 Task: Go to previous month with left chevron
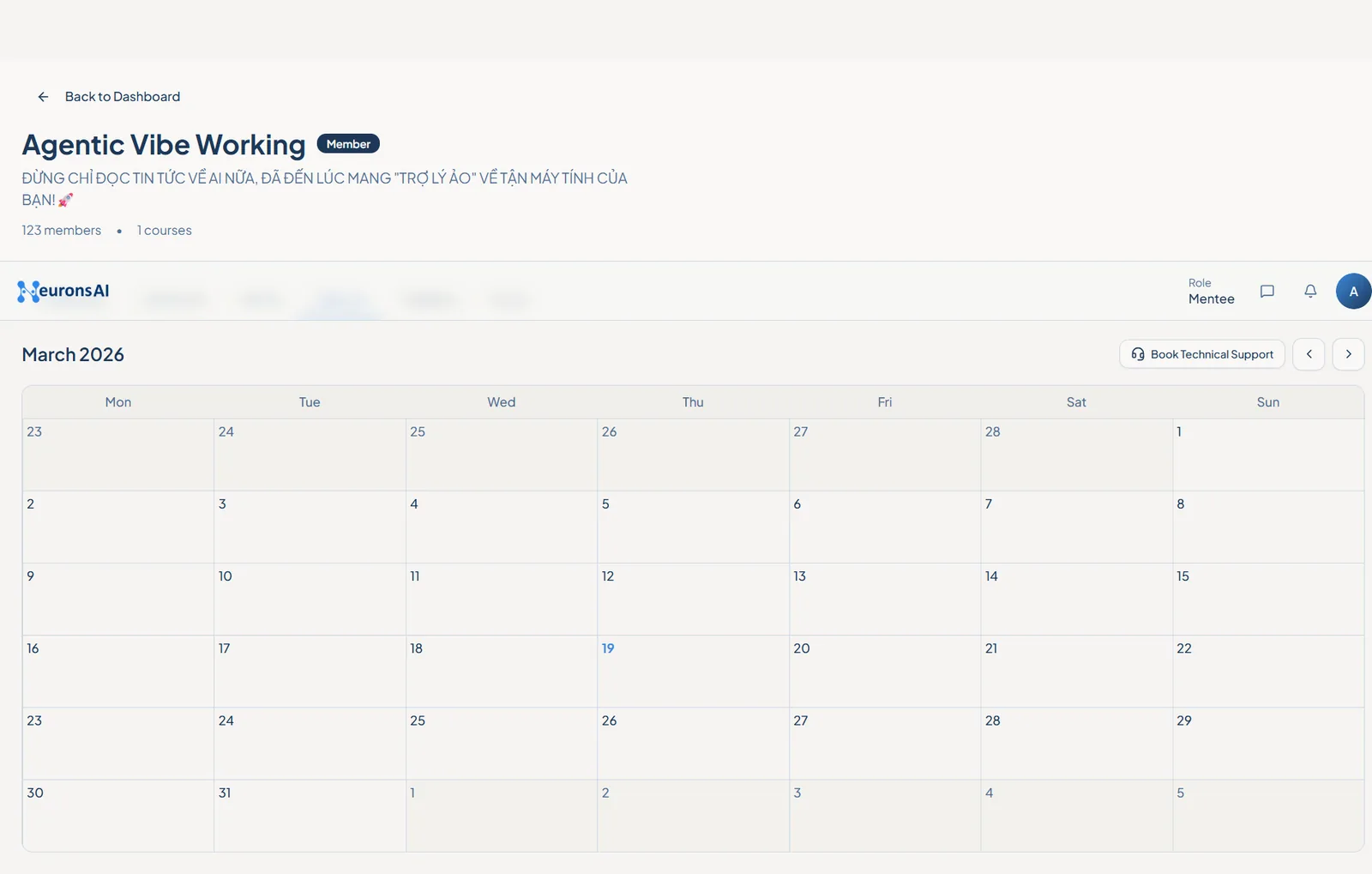[x=1309, y=354]
